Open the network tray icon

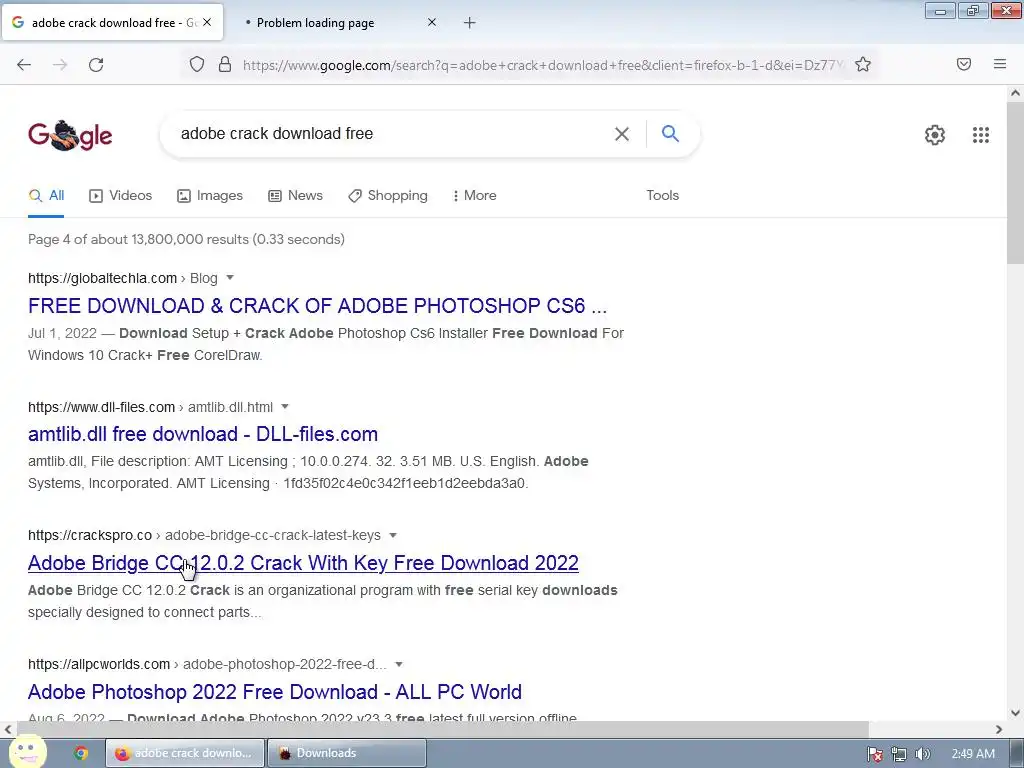[x=899, y=754]
